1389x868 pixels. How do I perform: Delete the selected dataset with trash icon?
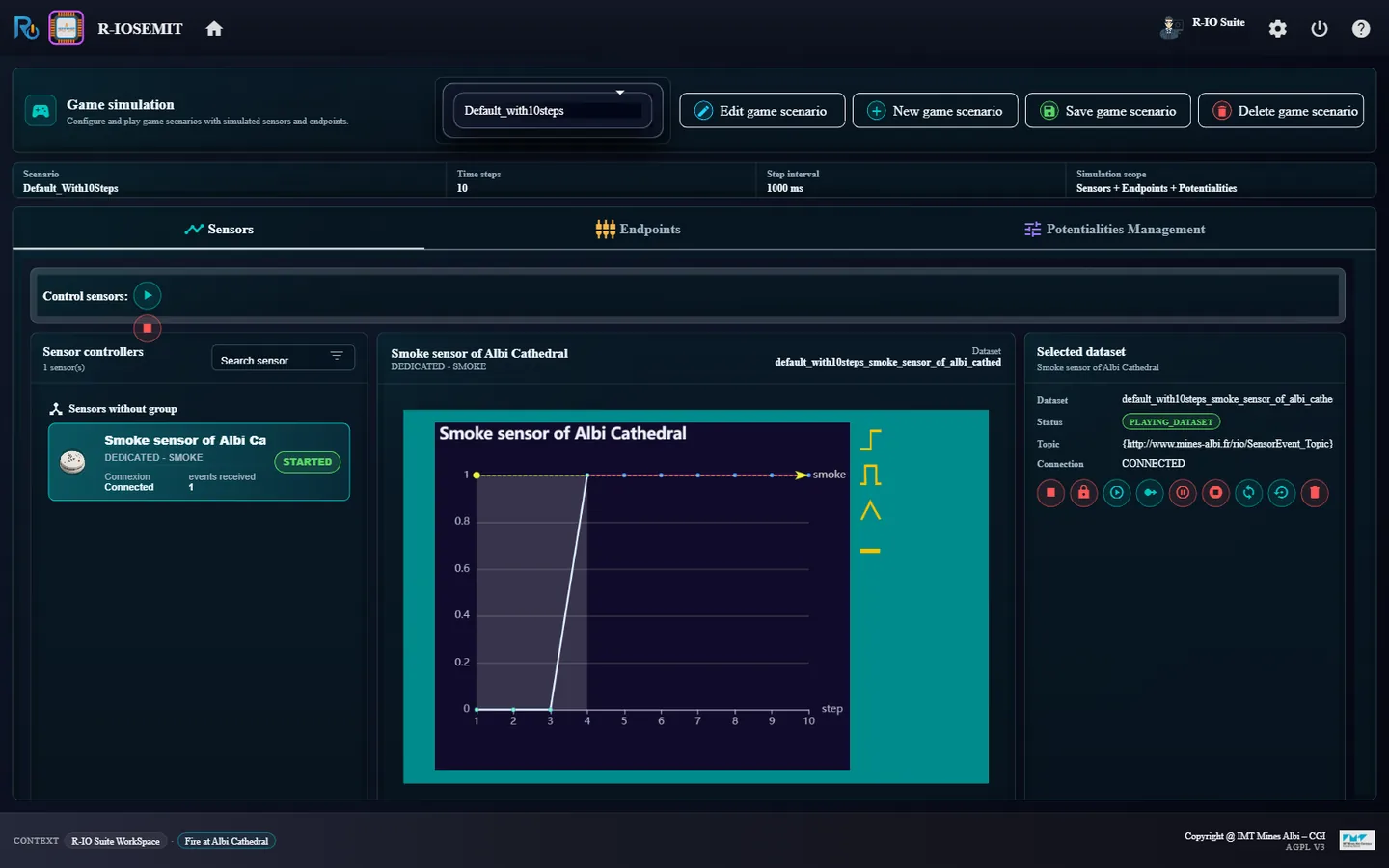point(1314,493)
